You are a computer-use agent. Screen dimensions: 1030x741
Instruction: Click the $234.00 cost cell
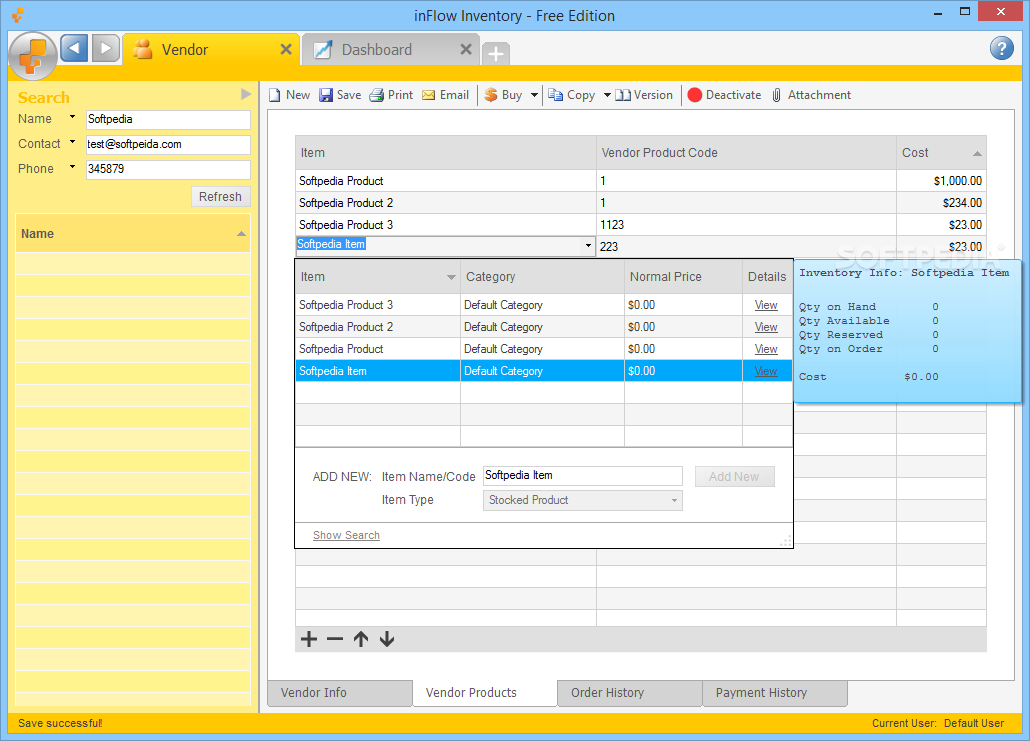[941, 203]
